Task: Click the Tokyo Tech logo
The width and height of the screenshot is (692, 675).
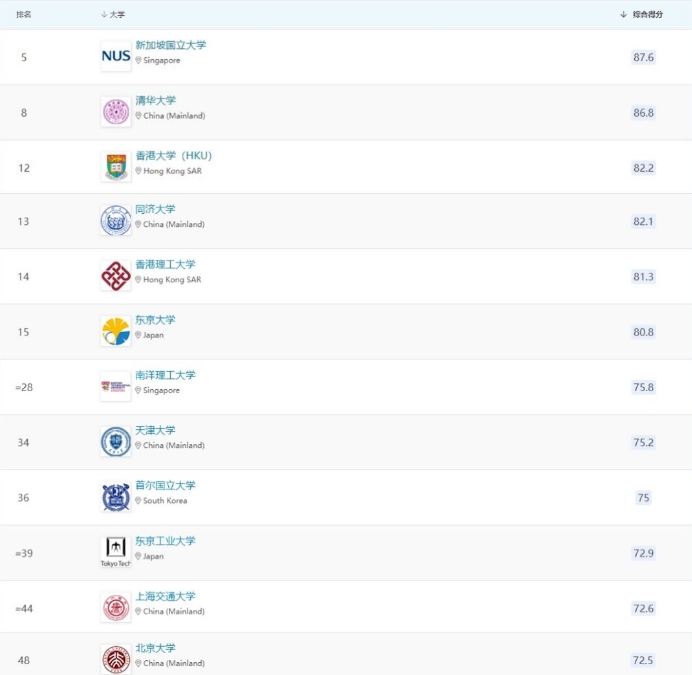Action: tap(116, 552)
